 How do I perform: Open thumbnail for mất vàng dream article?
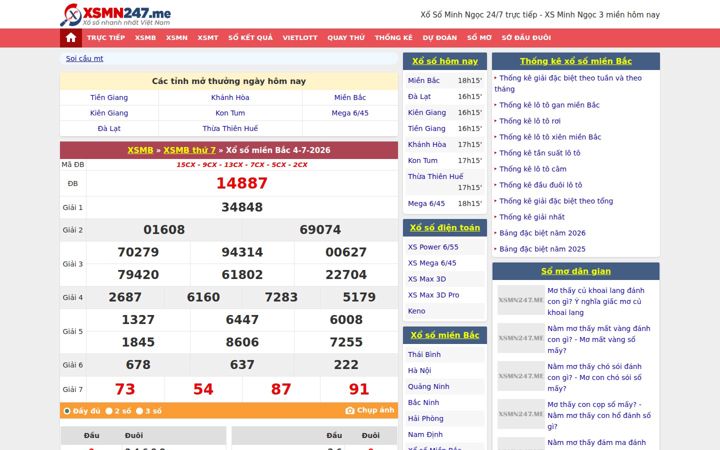pos(521,338)
